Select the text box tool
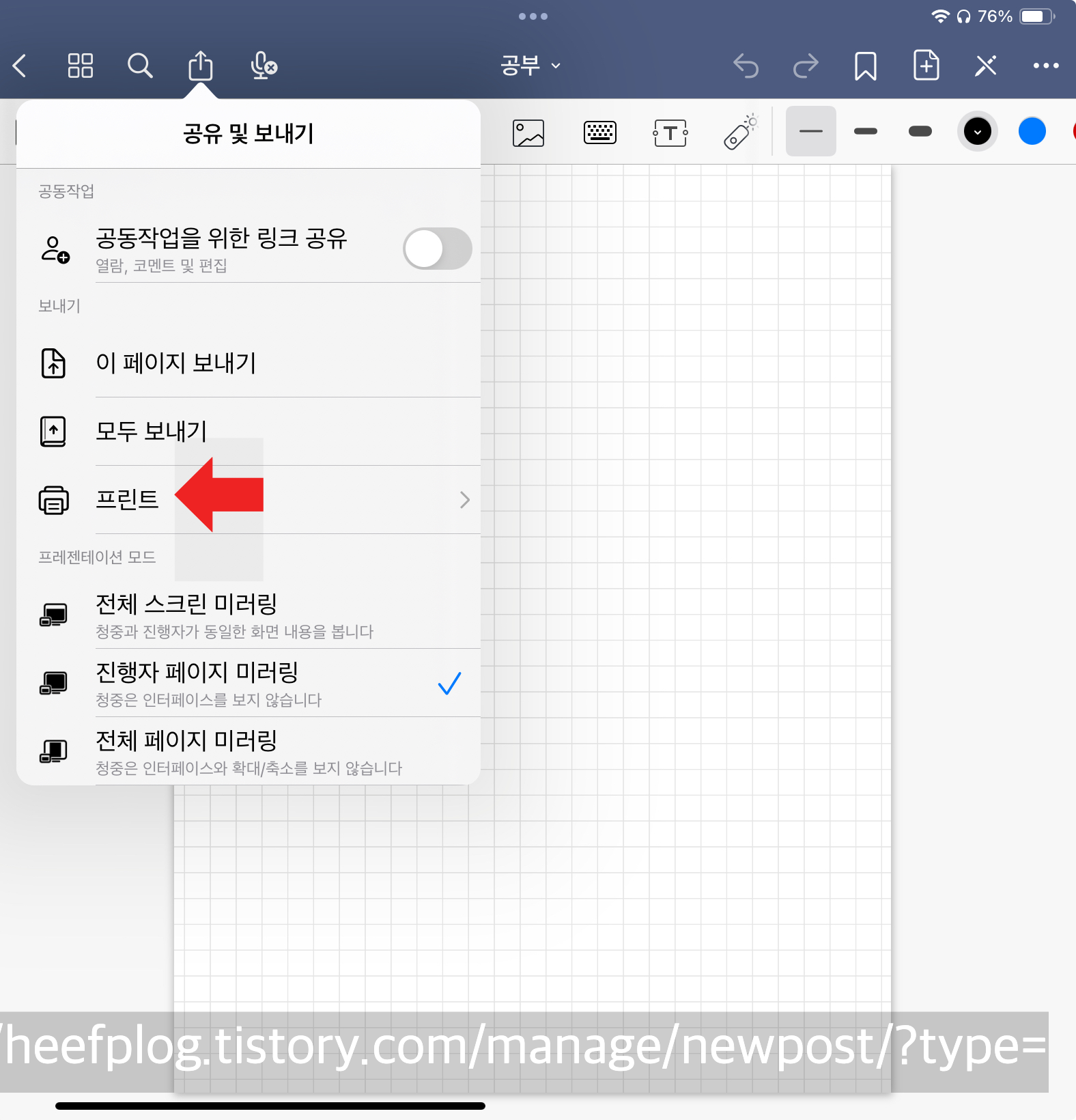The height and width of the screenshot is (1120, 1076). [670, 132]
